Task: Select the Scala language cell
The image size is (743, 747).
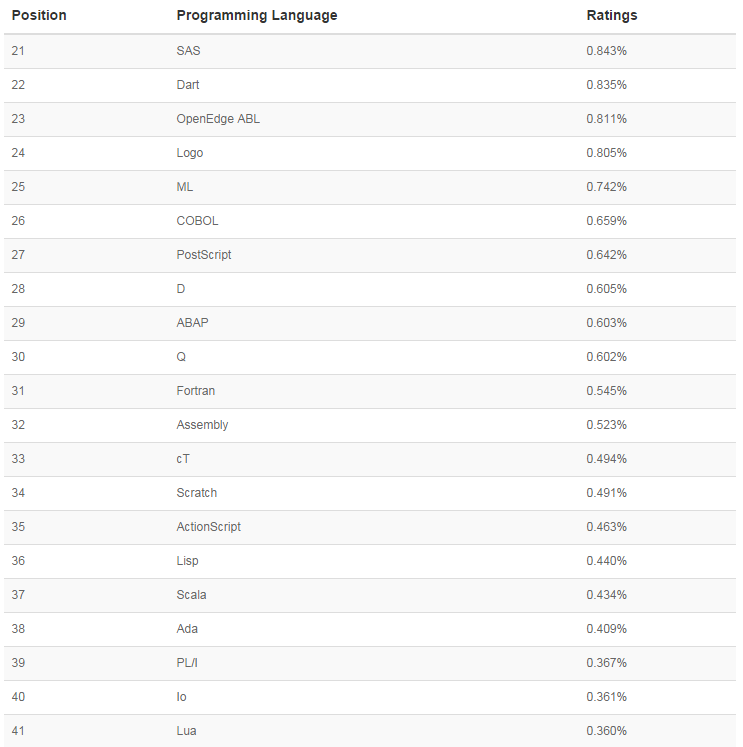Action: (x=191, y=595)
